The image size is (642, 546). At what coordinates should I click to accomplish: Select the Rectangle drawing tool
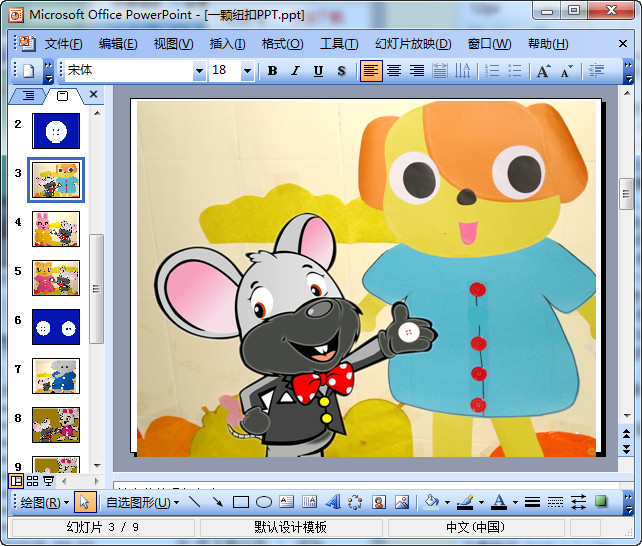pos(241,502)
